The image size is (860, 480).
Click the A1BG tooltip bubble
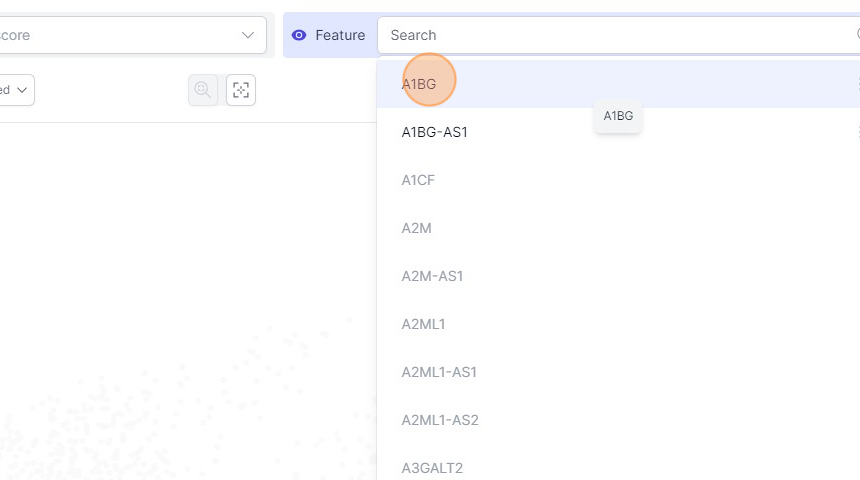tap(618, 116)
